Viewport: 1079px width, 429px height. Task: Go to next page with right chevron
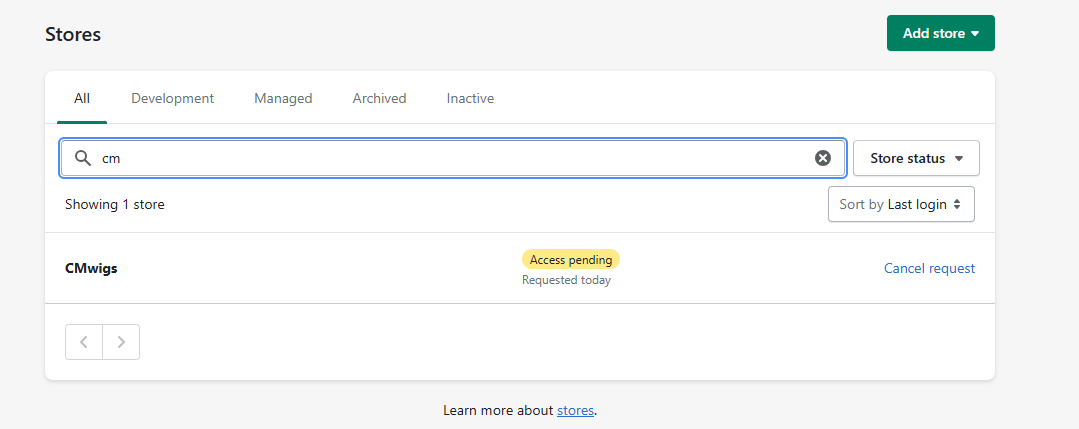point(121,342)
